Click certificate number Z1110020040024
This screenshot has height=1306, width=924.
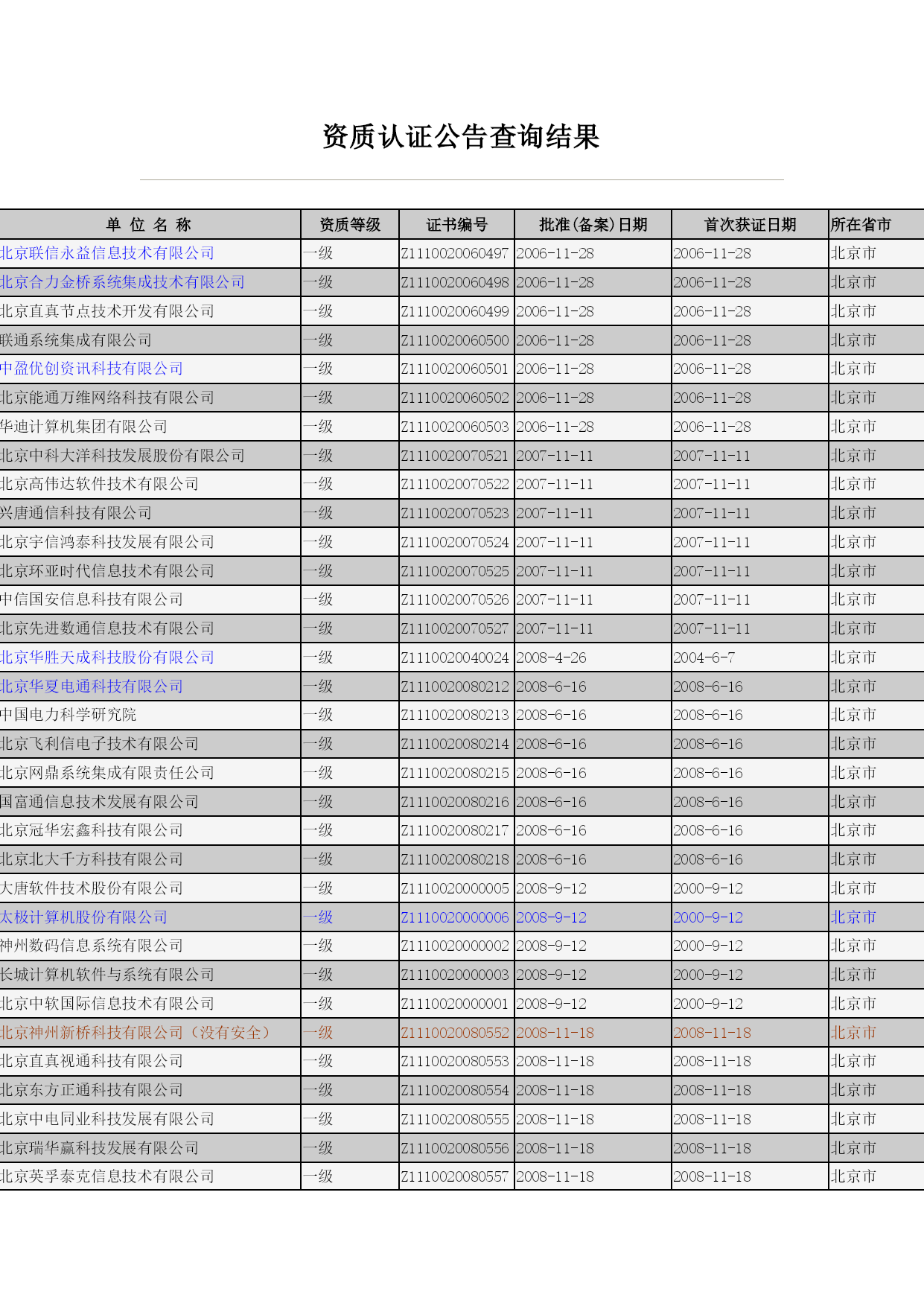pos(455,657)
